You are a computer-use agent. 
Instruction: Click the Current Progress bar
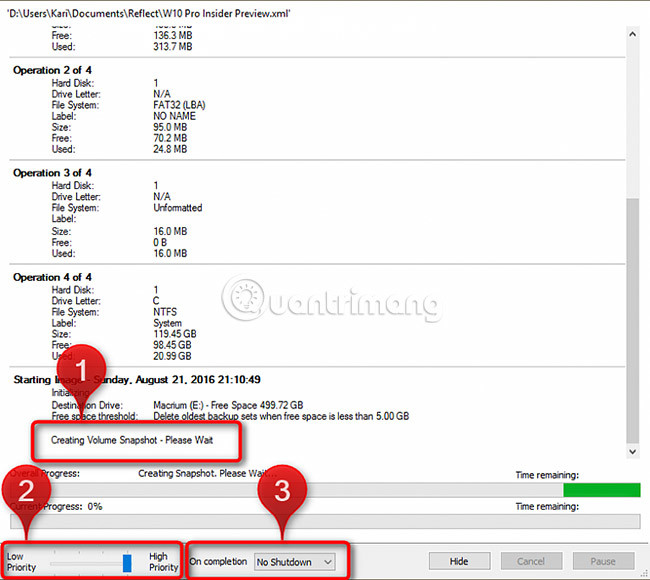click(x=325, y=521)
